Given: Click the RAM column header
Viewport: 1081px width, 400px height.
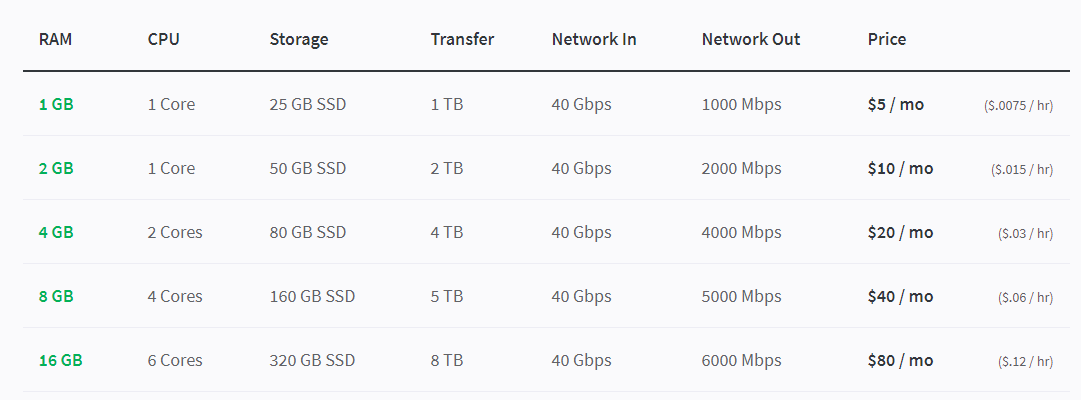Looking at the screenshot, I should pyautogui.click(x=55, y=39).
